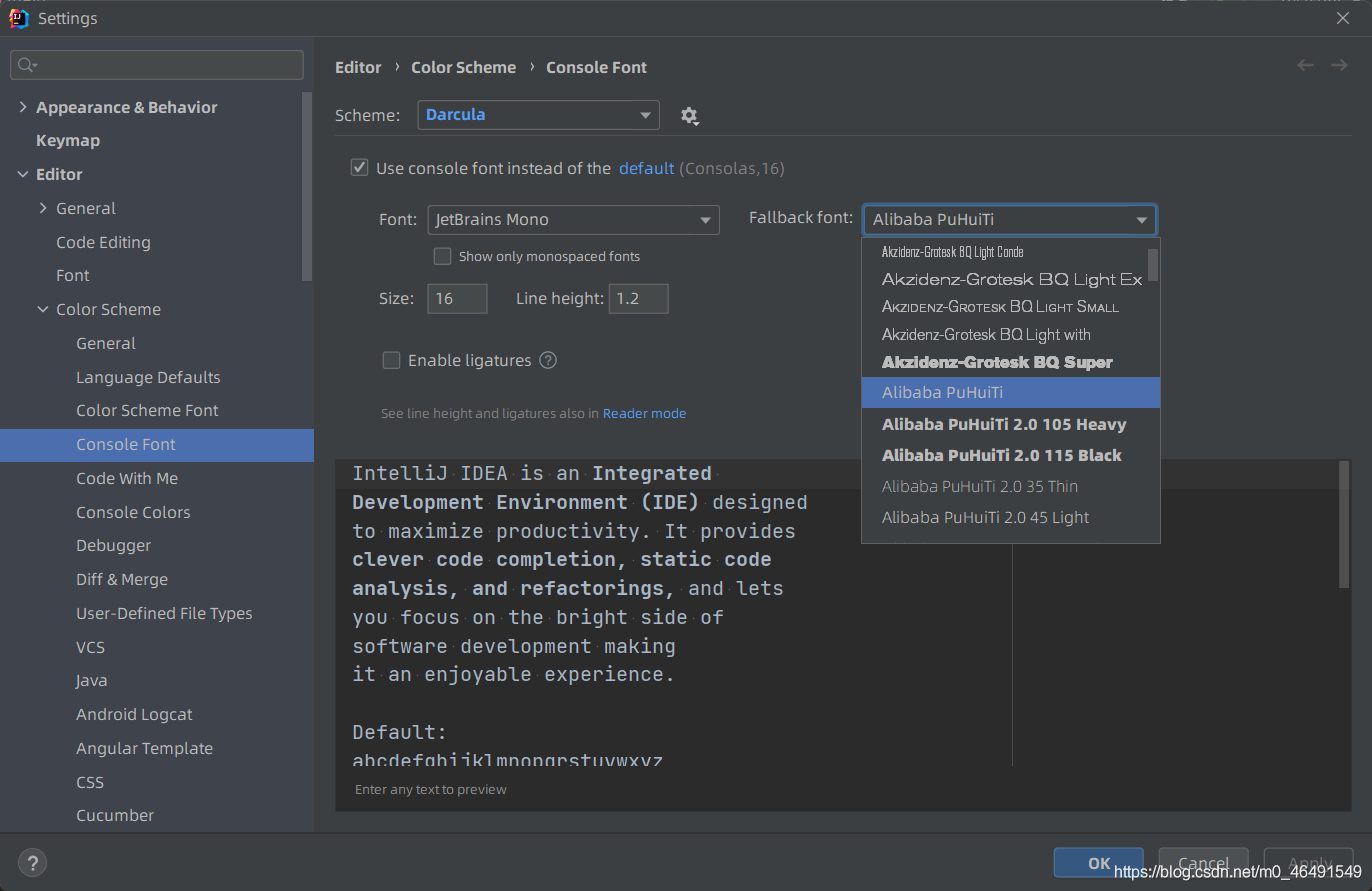Viewport: 1372px width, 891px height.
Task: Select Akzidenz-Grotesk BQ Light with font
Action: [x=1004, y=335]
